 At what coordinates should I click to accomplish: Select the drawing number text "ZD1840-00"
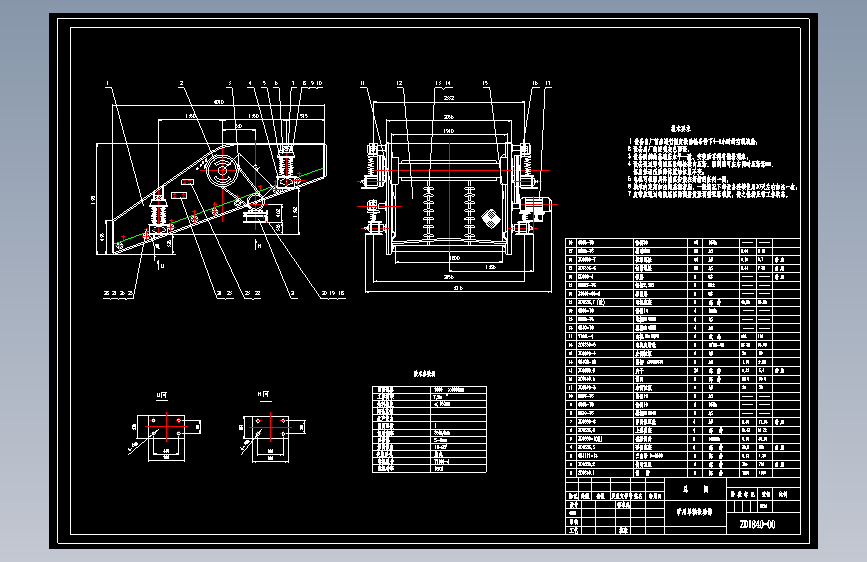(x=757, y=524)
